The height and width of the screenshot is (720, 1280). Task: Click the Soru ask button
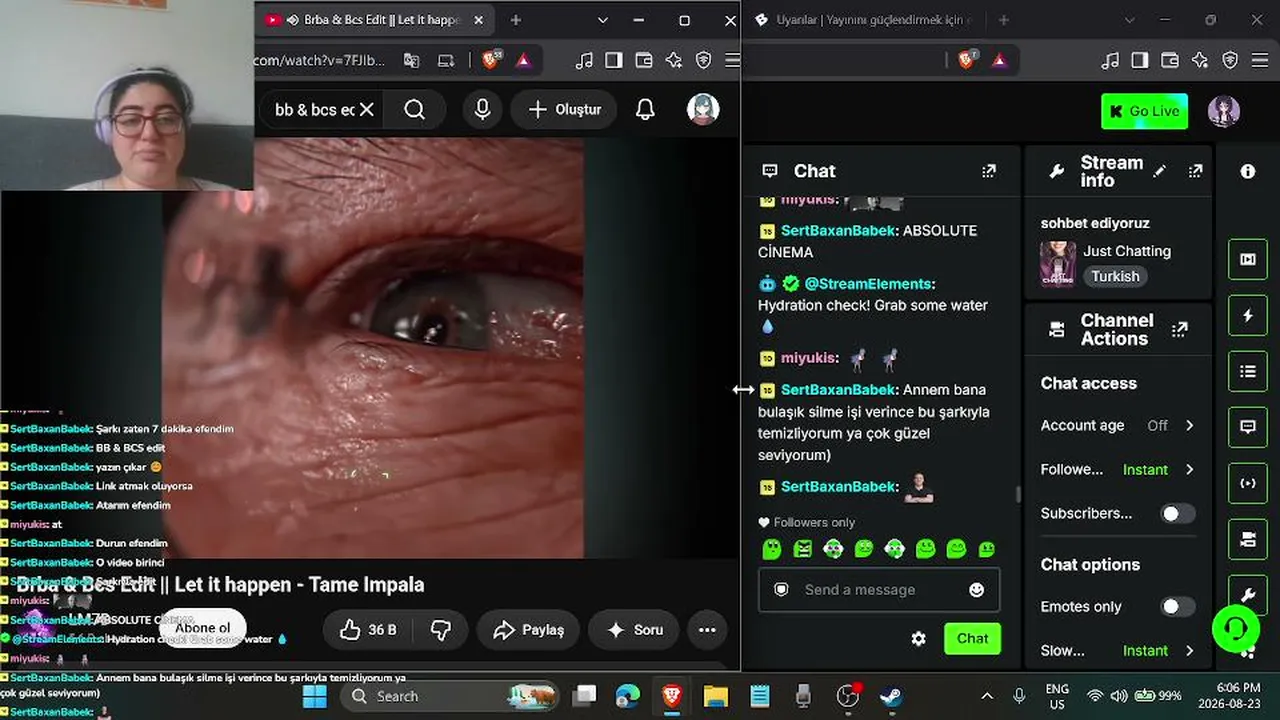(635, 630)
